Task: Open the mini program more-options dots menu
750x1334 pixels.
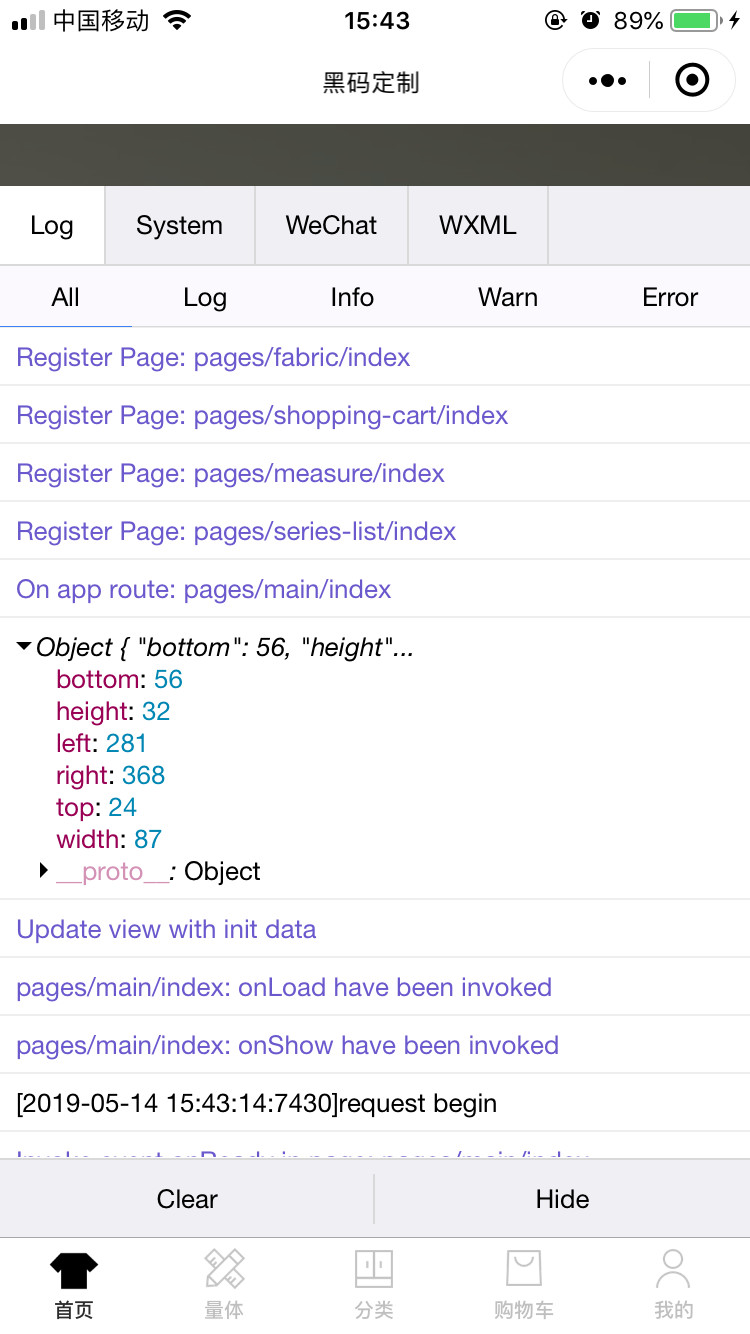Action: click(x=607, y=81)
